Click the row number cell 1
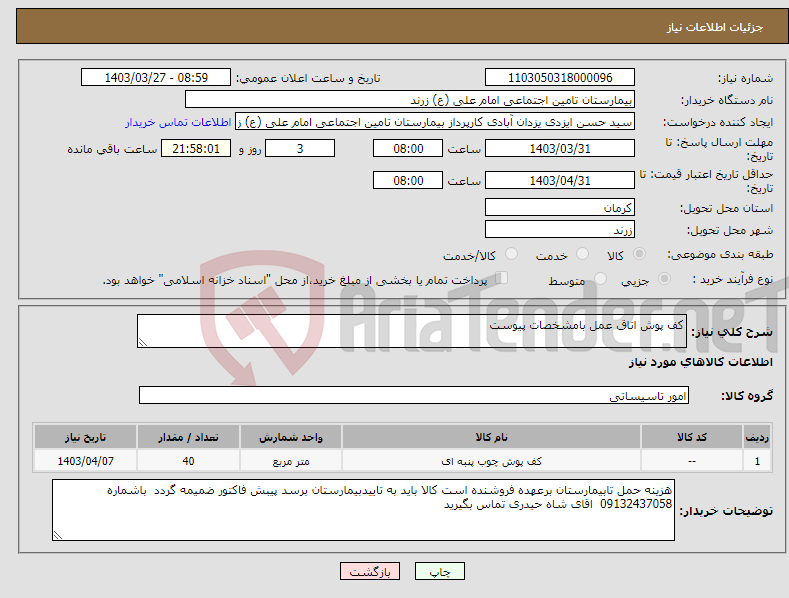789x598 pixels. pyautogui.click(x=757, y=461)
